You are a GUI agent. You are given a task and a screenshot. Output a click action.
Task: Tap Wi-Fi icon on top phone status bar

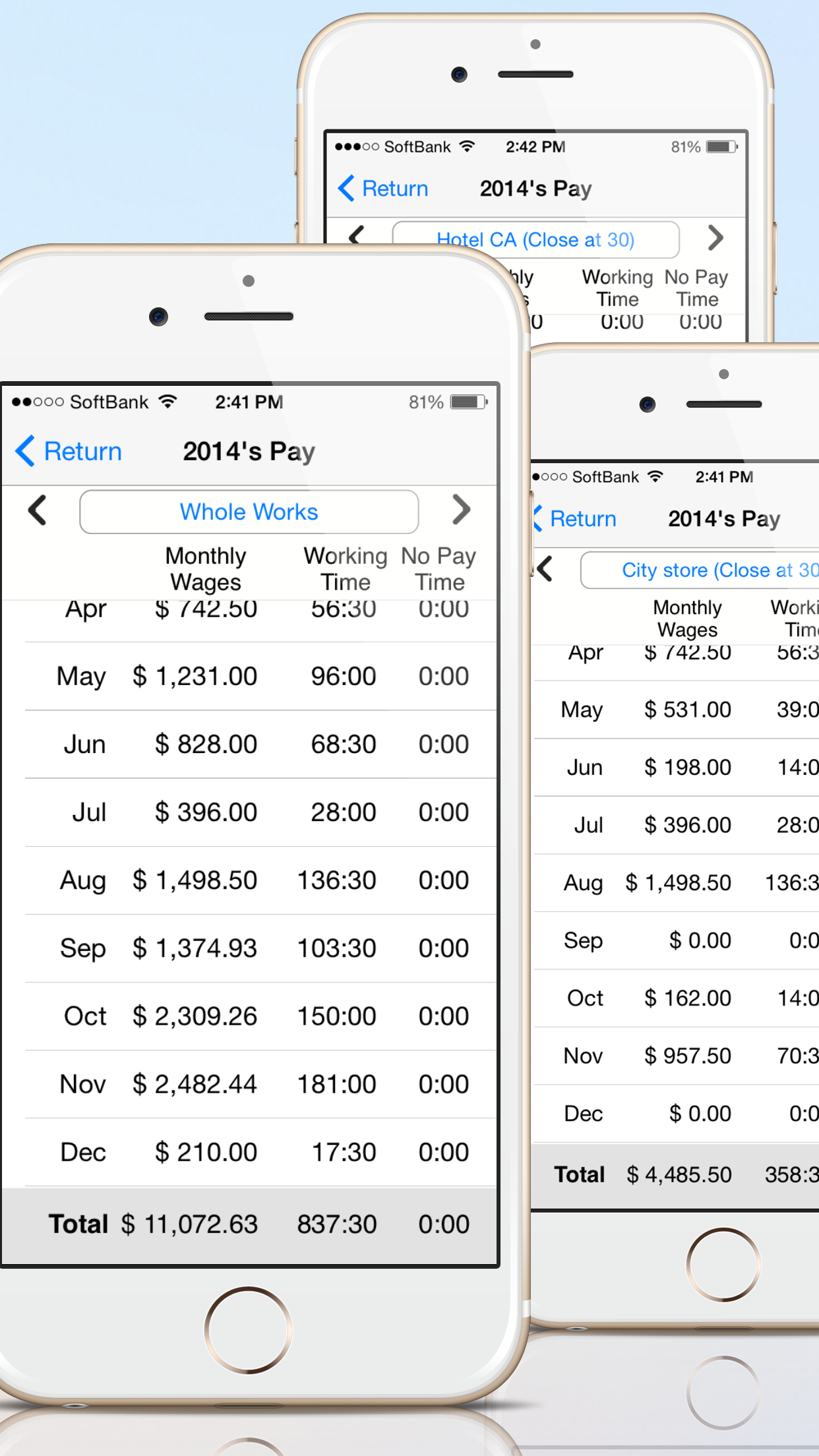click(x=467, y=146)
